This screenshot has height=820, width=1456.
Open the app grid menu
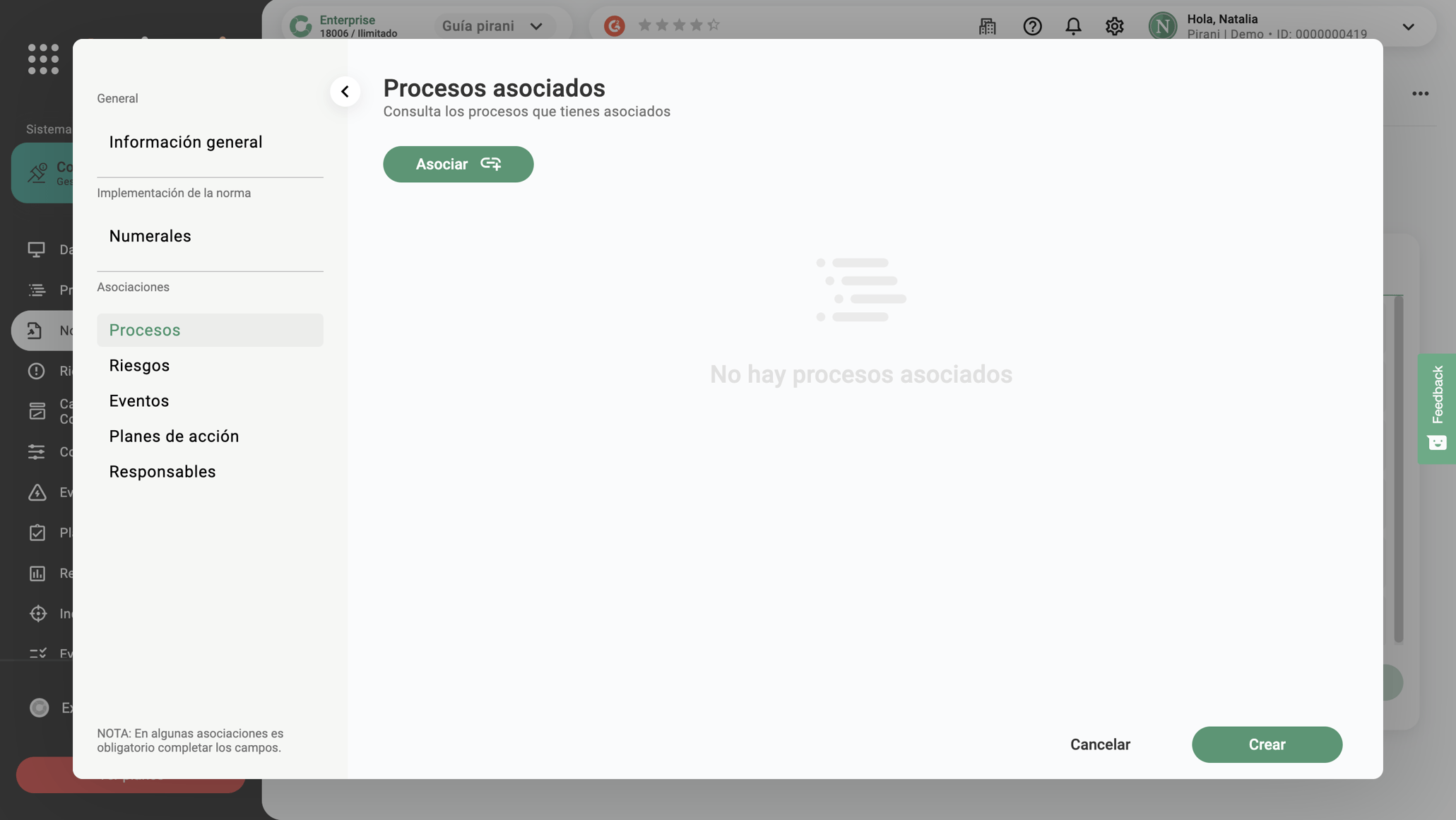pyautogui.click(x=42, y=59)
